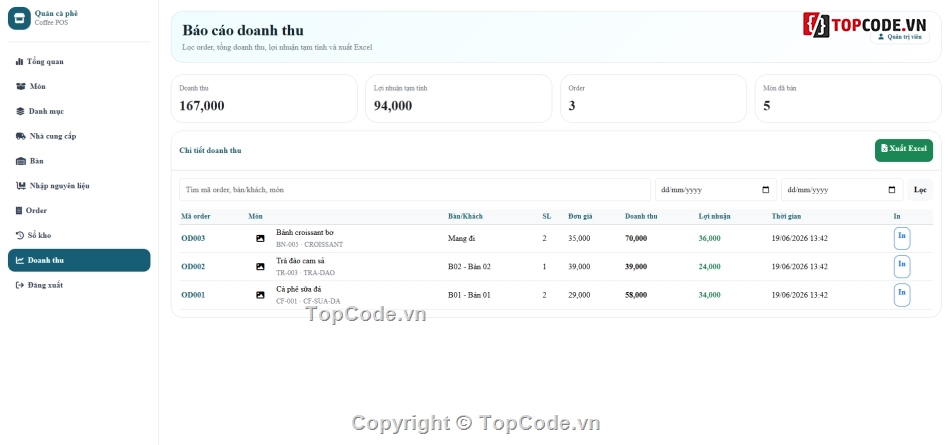Click the Đơn giá column header

(580, 216)
